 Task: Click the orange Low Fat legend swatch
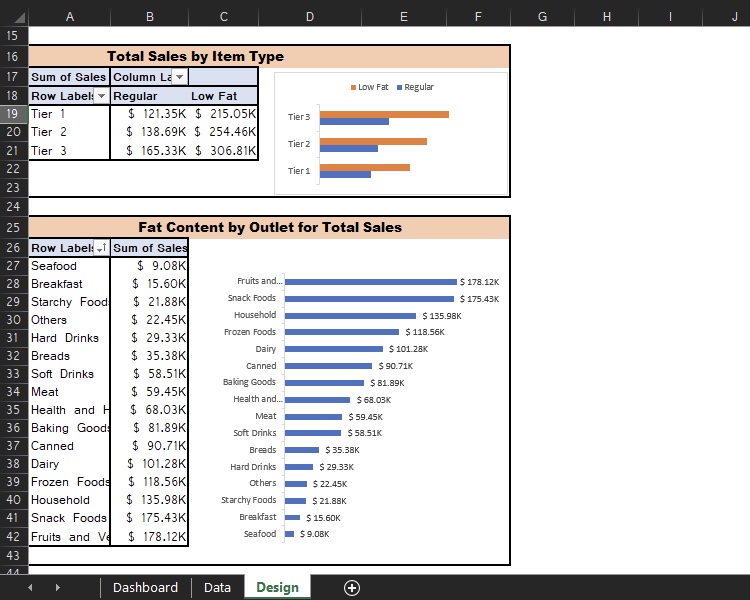(x=353, y=88)
